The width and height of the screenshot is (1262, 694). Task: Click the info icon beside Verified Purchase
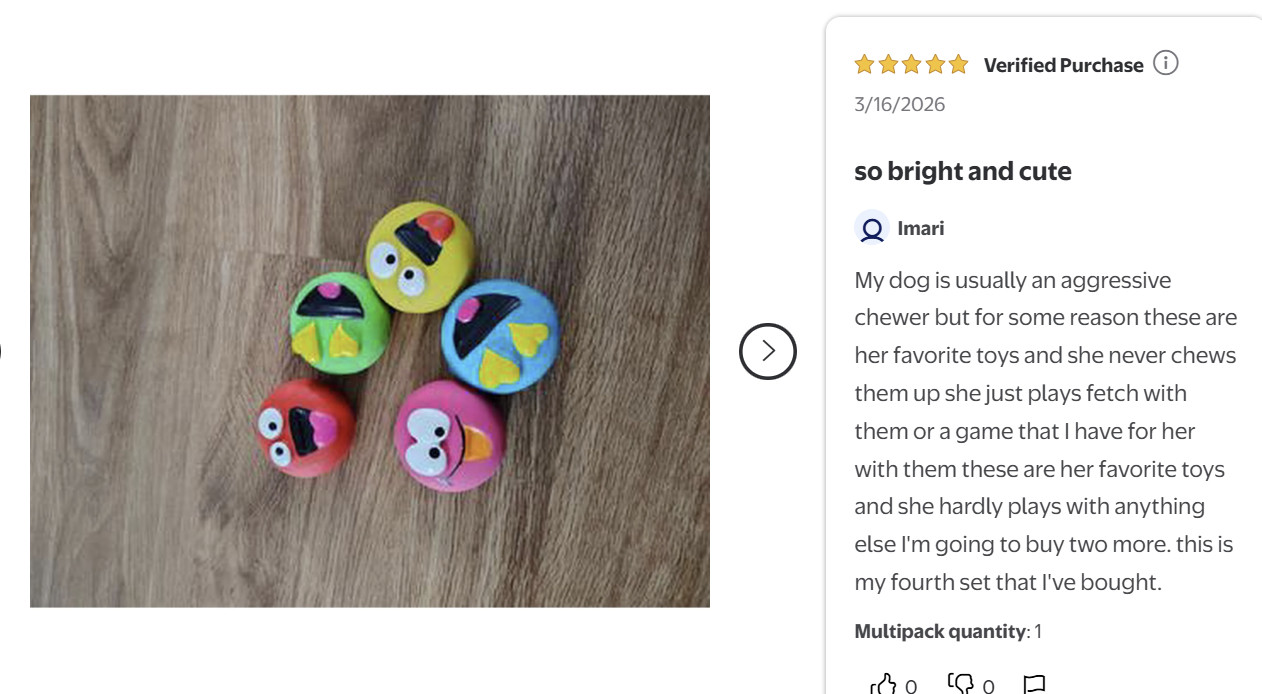(1165, 64)
